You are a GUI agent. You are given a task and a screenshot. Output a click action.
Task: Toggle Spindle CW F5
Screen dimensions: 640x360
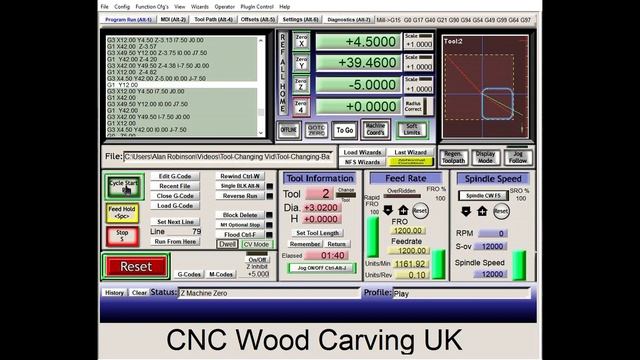tap(483, 196)
